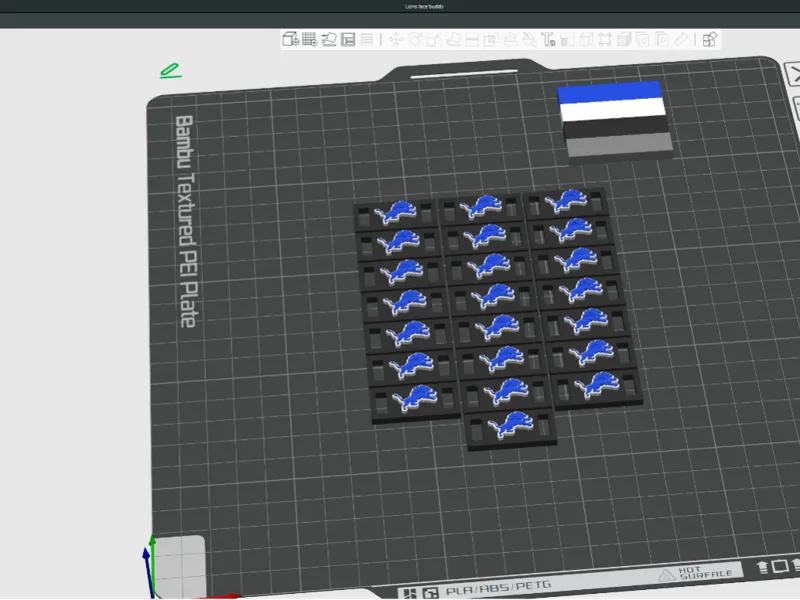Select the Scale tool
The image size is (800, 600).
click(434, 39)
